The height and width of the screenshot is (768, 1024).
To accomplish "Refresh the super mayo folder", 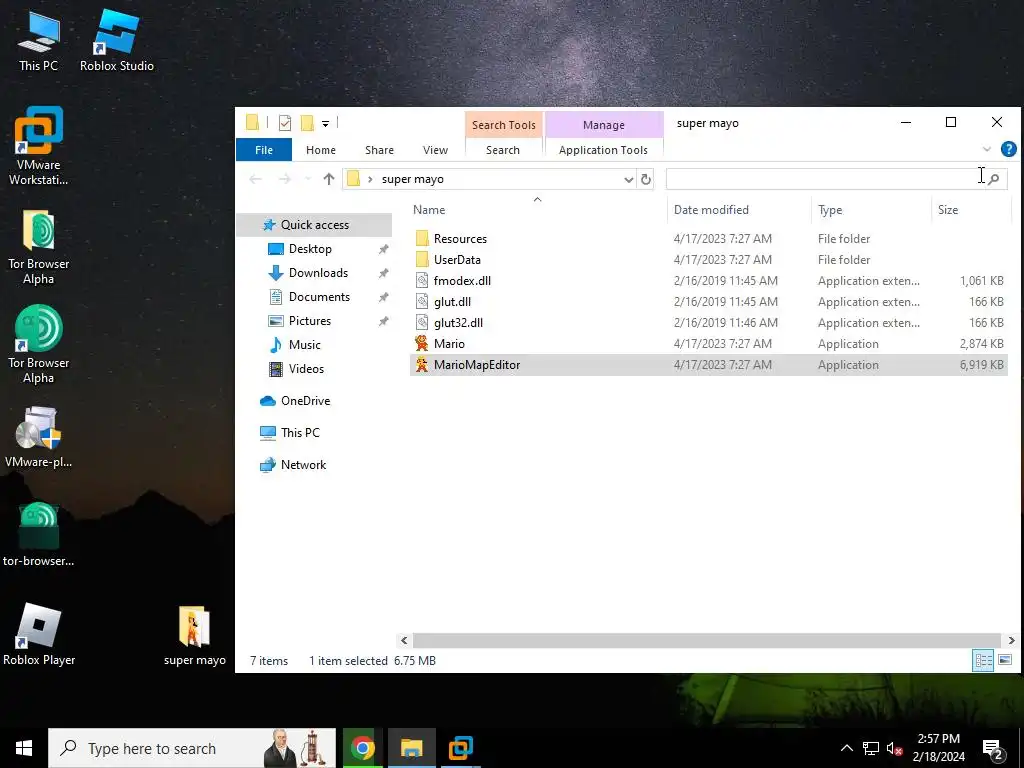I will (646, 179).
